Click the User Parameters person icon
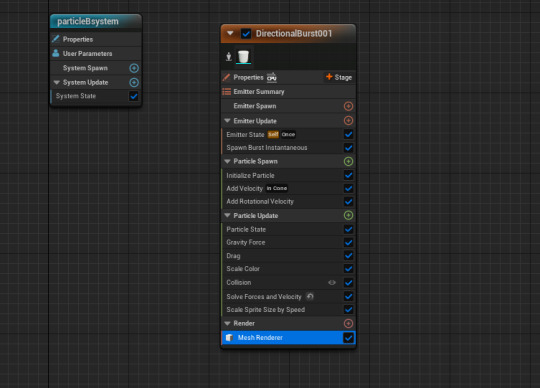 [55, 53]
